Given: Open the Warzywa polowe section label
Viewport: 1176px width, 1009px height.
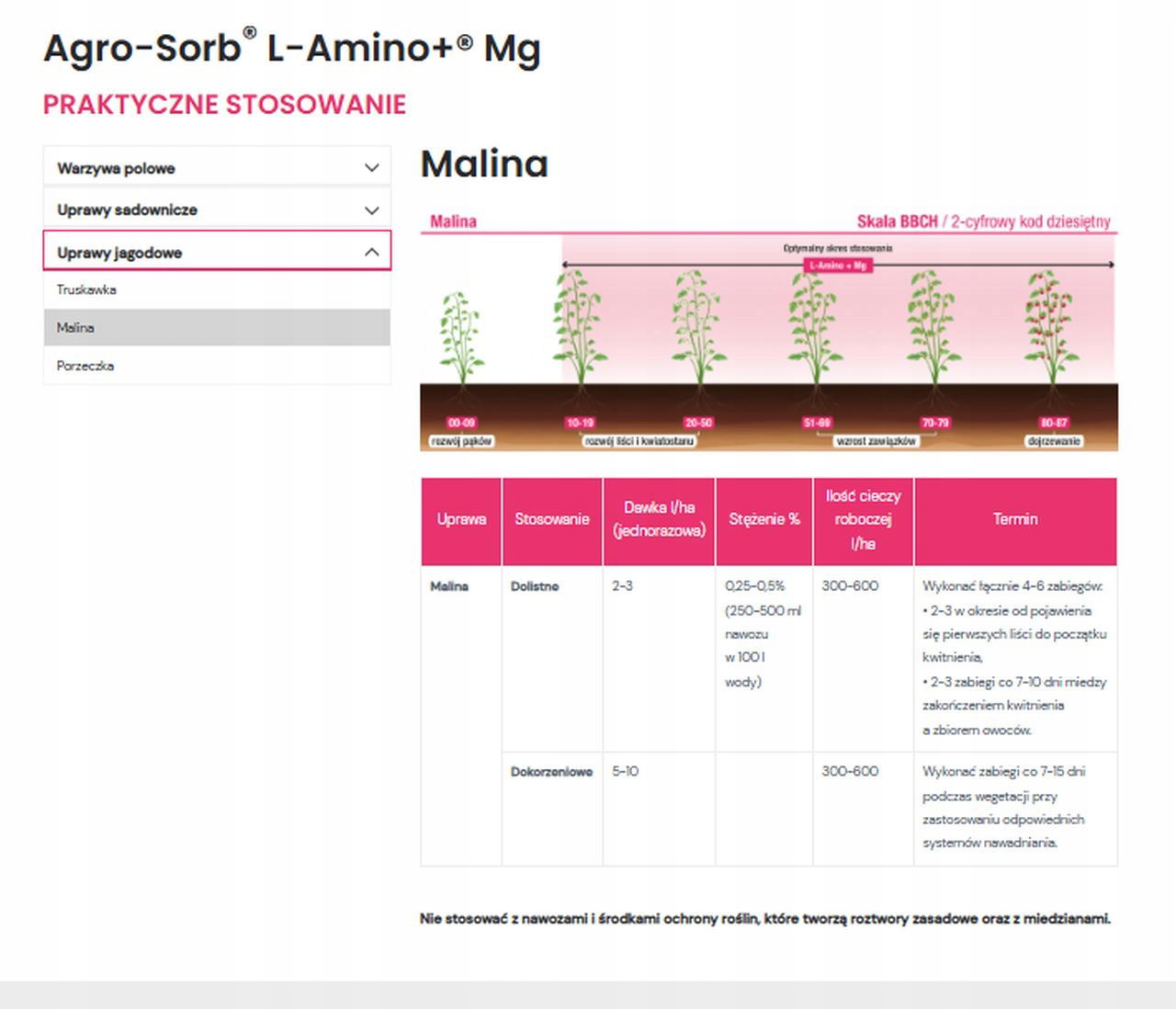Looking at the screenshot, I should [x=116, y=168].
